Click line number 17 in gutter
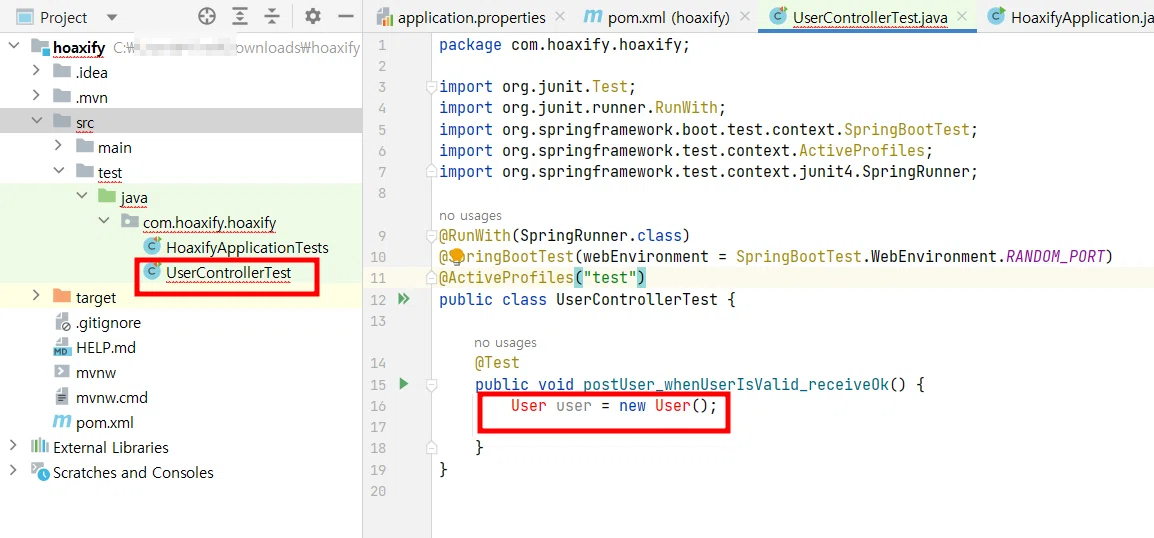The width and height of the screenshot is (1154, 538). pos(379,427)
